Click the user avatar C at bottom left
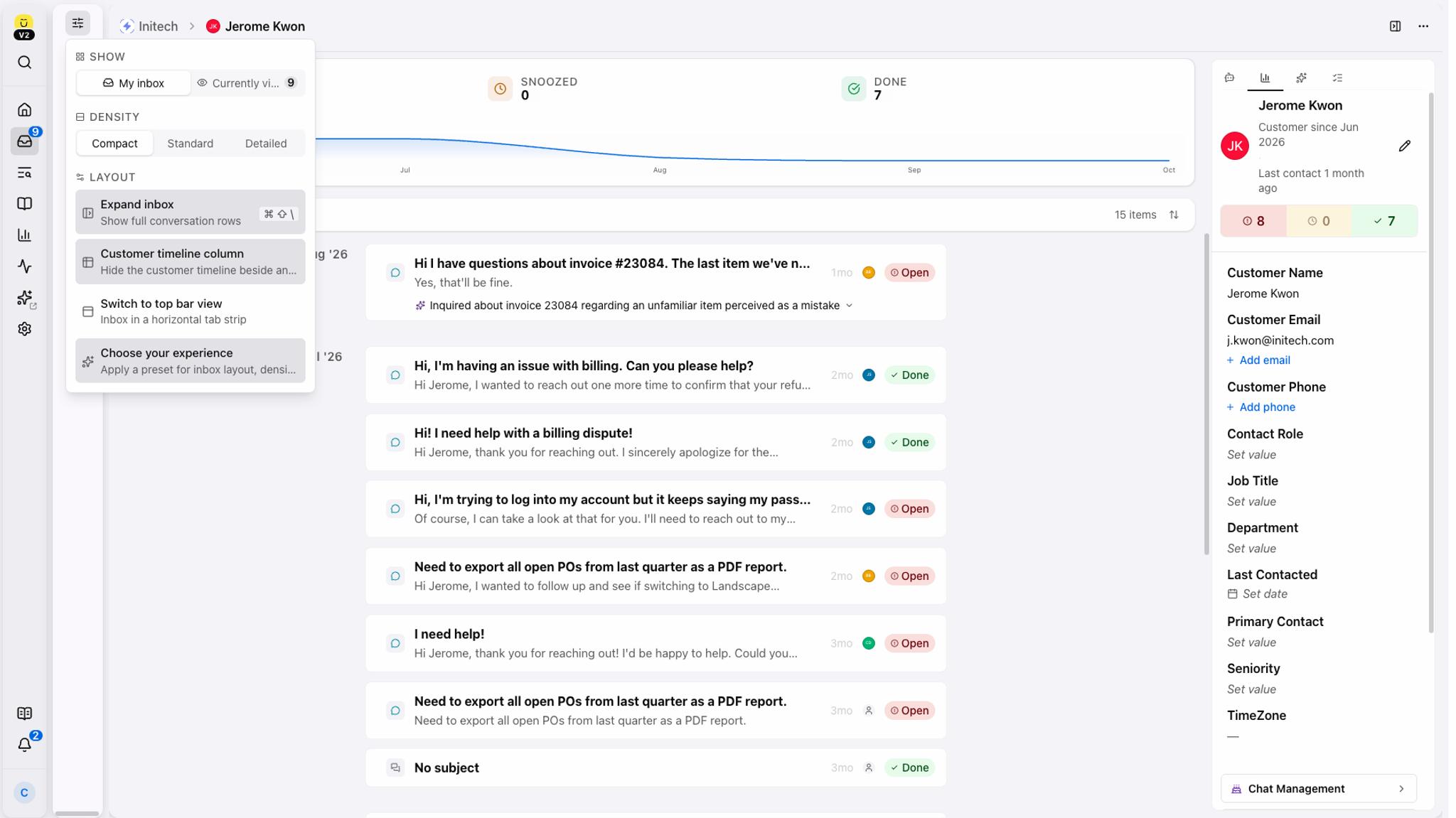Screen dimensions: 1456x818 tap(24, 792)
